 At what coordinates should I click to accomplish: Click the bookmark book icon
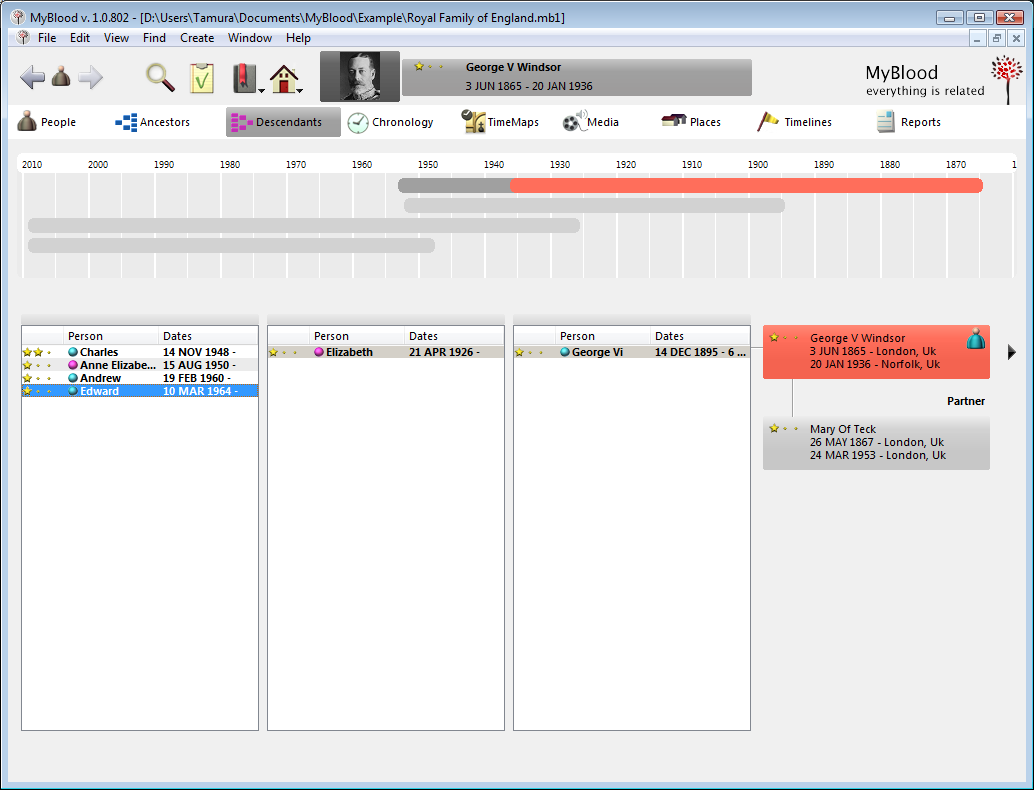(244, 78)
